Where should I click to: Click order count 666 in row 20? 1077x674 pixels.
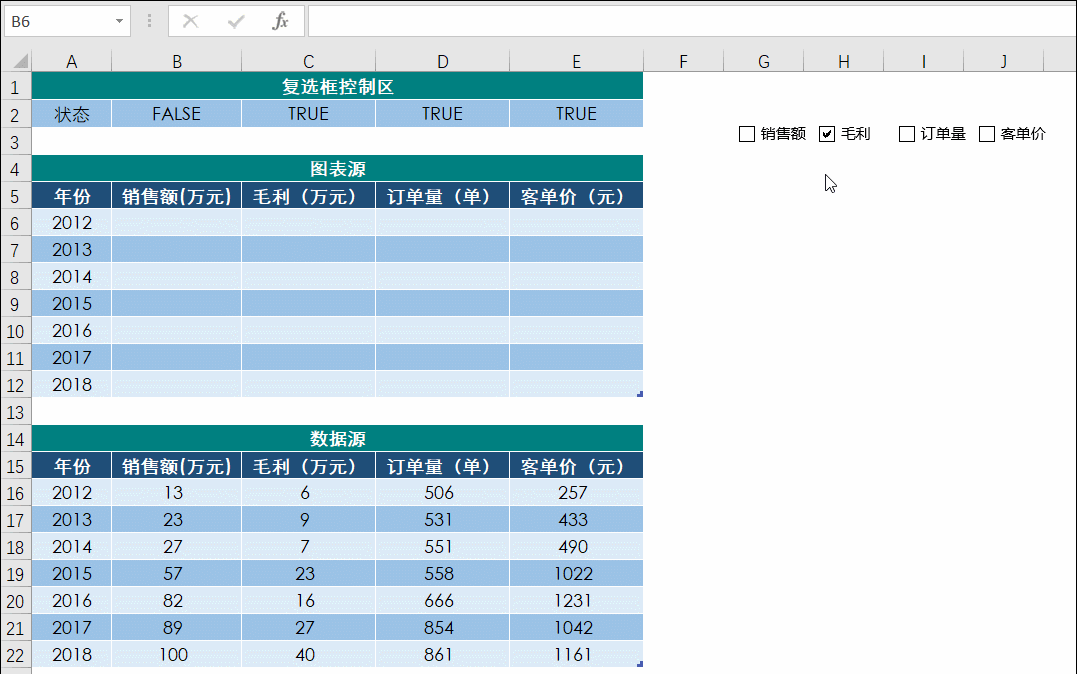click(x=442, y=600)
